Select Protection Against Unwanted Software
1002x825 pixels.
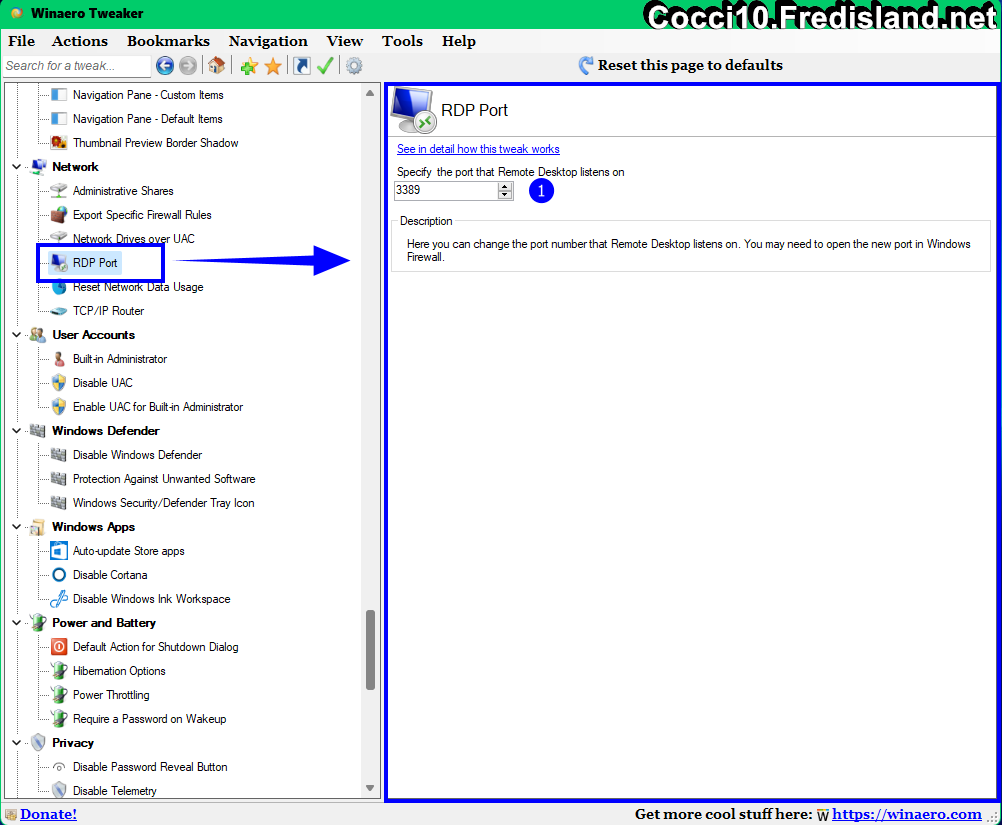point(164,479)
